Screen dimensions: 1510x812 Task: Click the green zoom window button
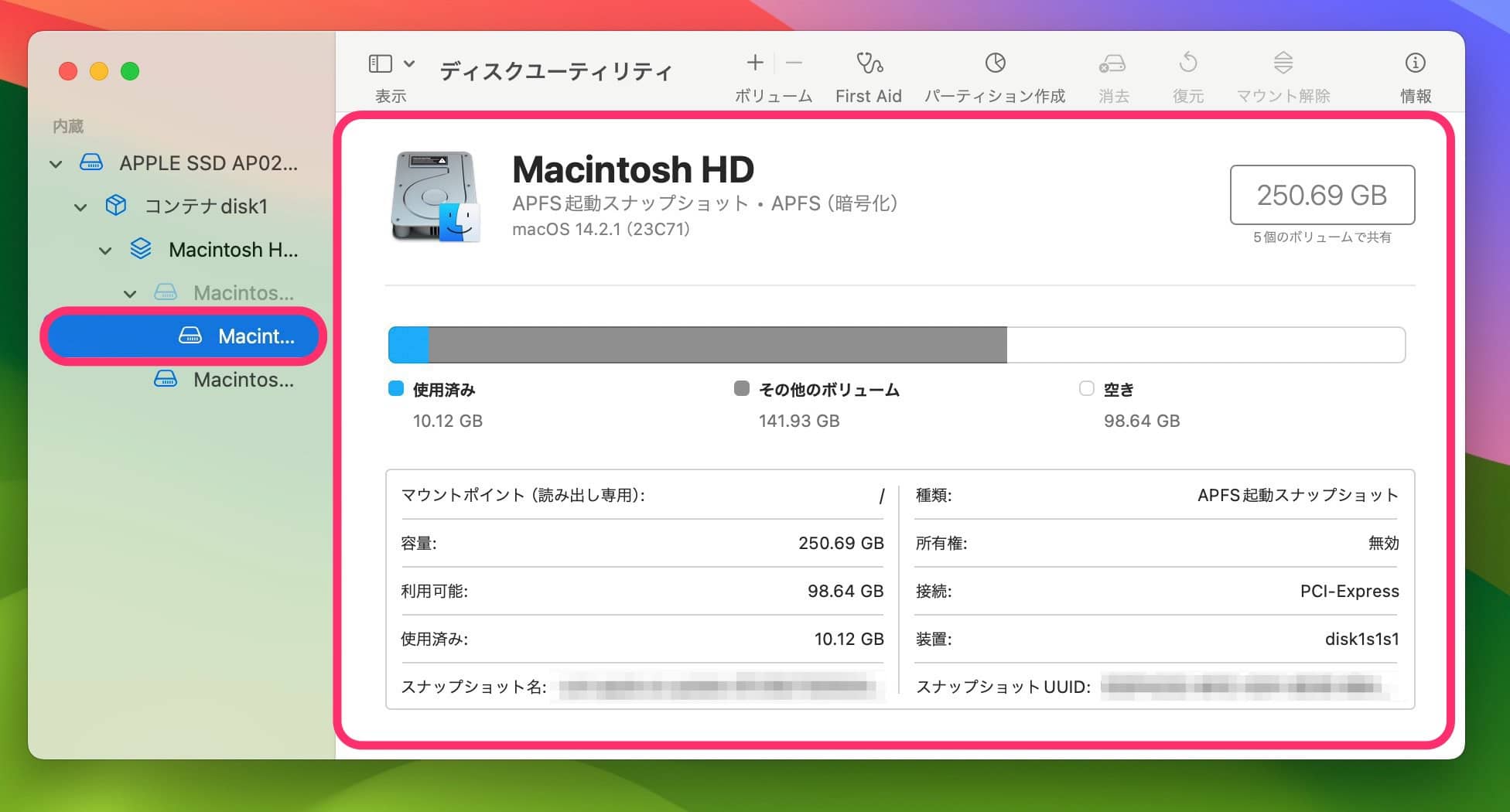130,71
